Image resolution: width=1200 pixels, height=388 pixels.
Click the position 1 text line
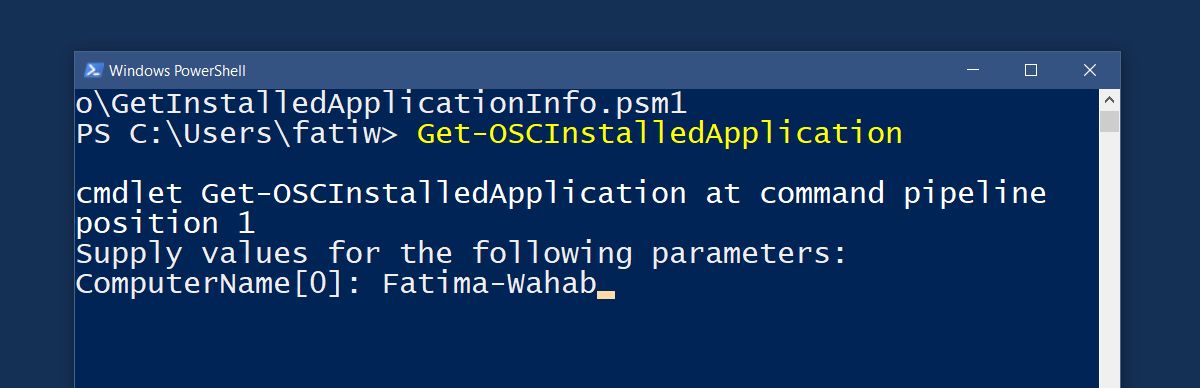coord(166,223)
